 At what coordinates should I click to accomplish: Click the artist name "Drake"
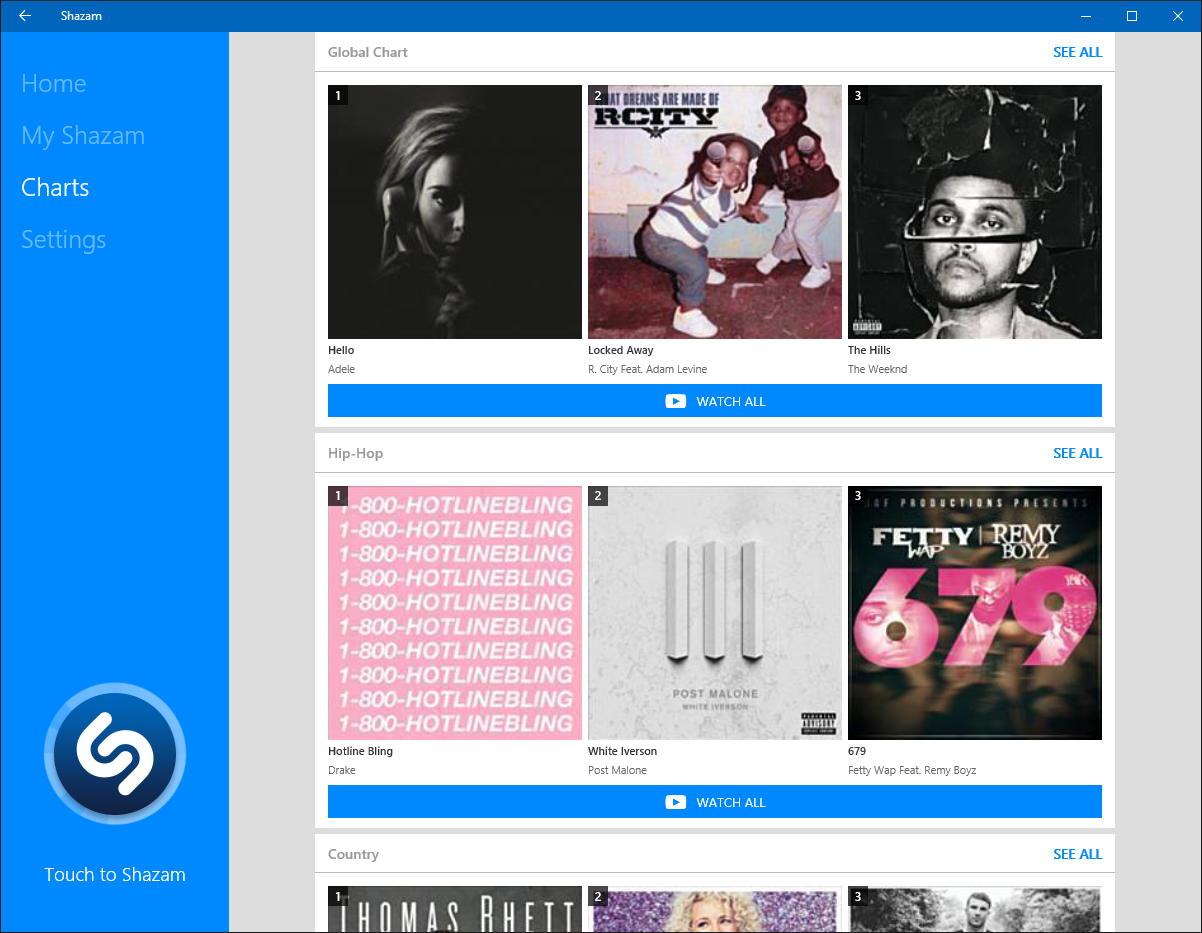coord(342,770)
